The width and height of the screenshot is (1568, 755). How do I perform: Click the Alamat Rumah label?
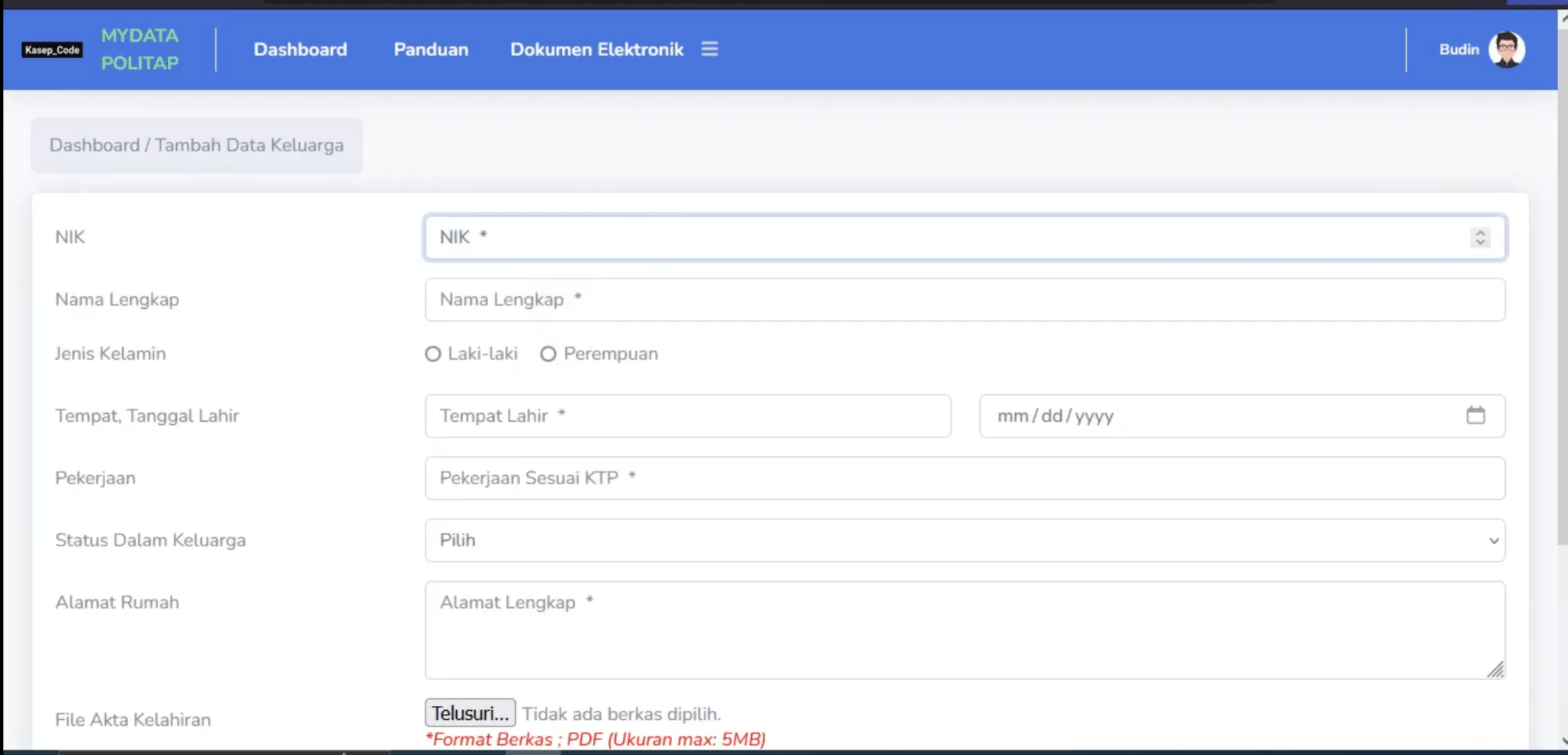coord(117,603)
